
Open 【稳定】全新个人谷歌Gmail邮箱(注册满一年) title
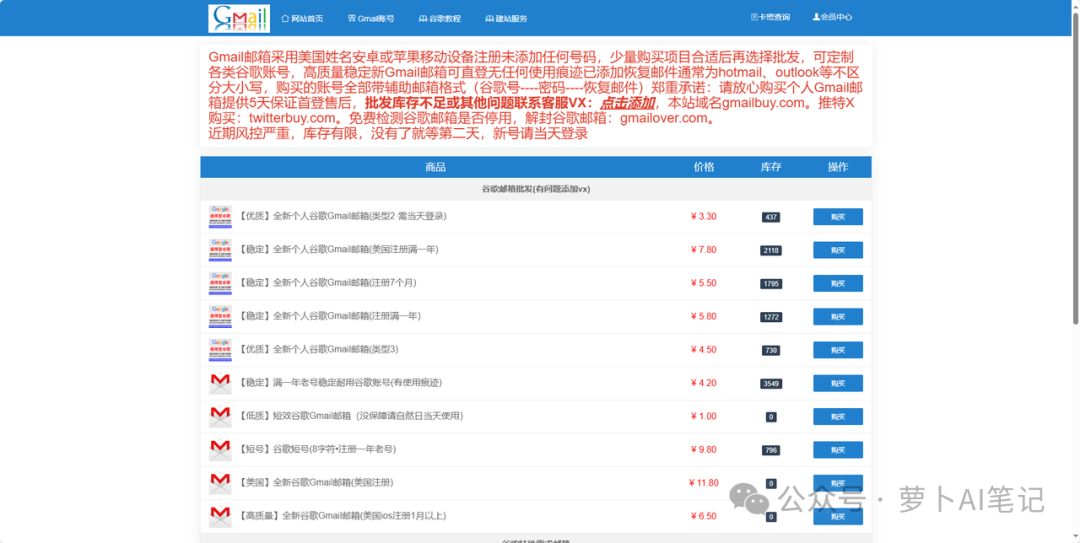(x=329, y=316)
